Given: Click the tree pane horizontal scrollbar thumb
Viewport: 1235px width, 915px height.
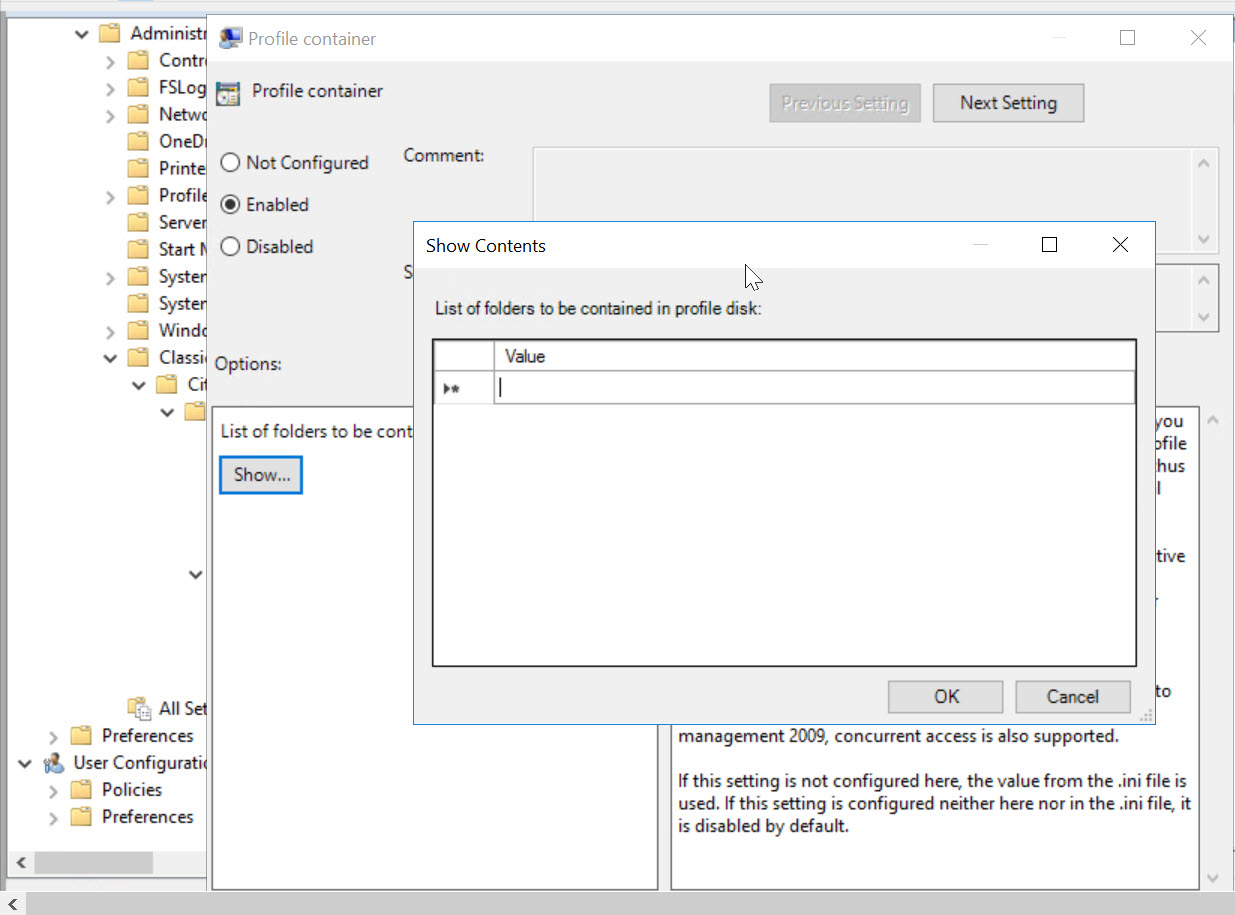Looking at the screenshot, I should tap(93, 862).
